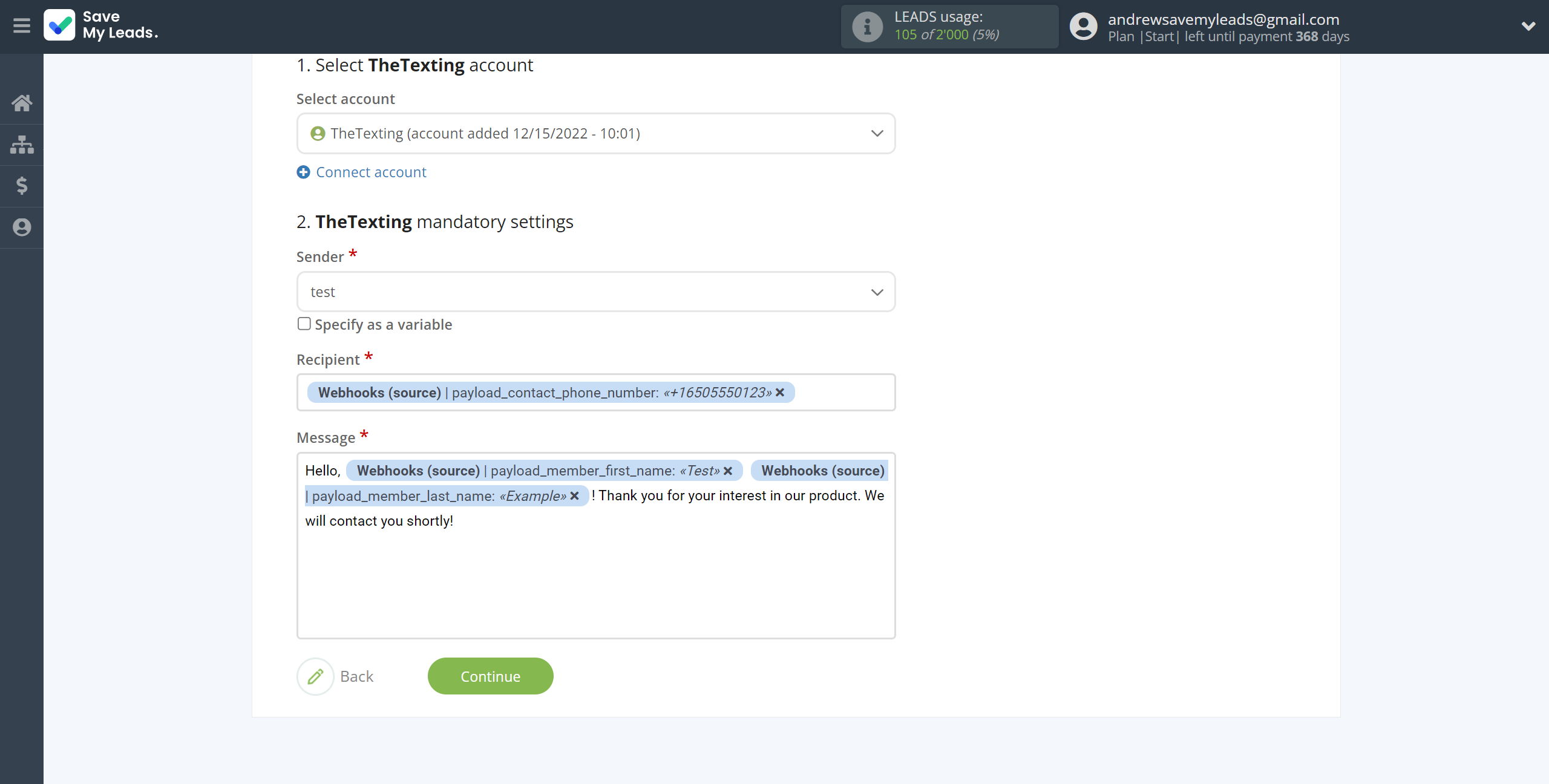Click the LEADS usage counter text
Screen dimensions: 1549x784
pos(947,35)
